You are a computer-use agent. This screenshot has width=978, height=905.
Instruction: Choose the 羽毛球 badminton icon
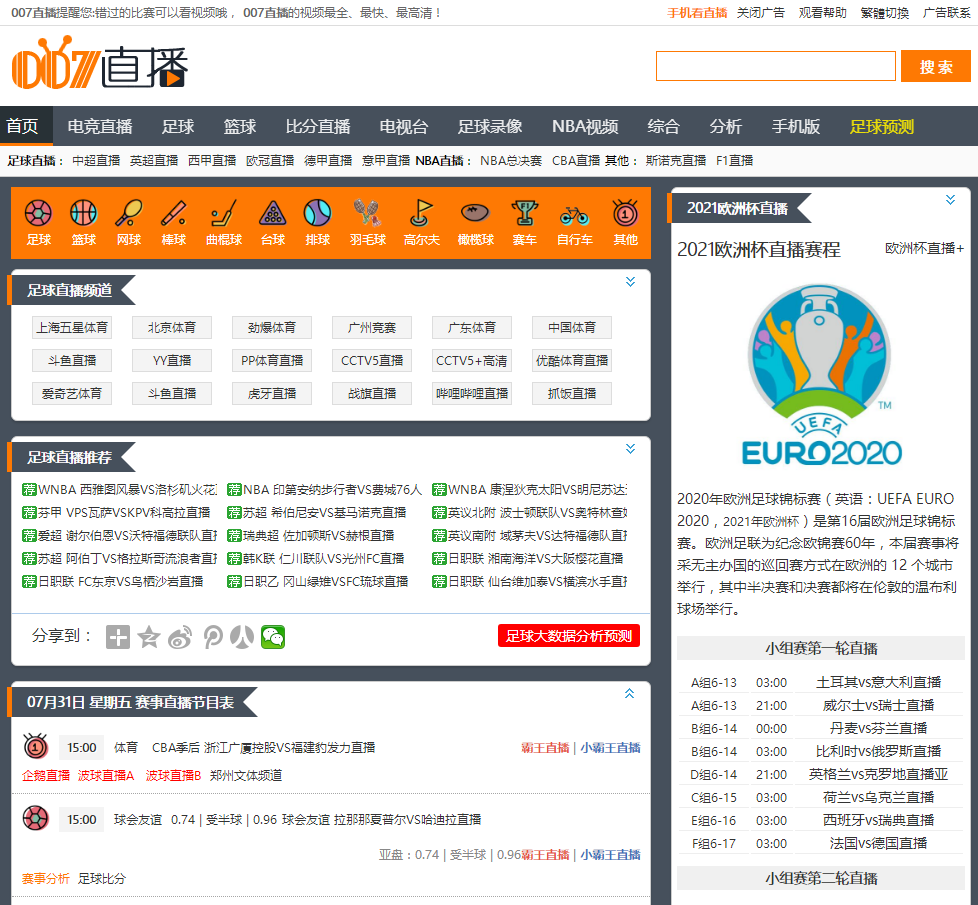[367, 213]
